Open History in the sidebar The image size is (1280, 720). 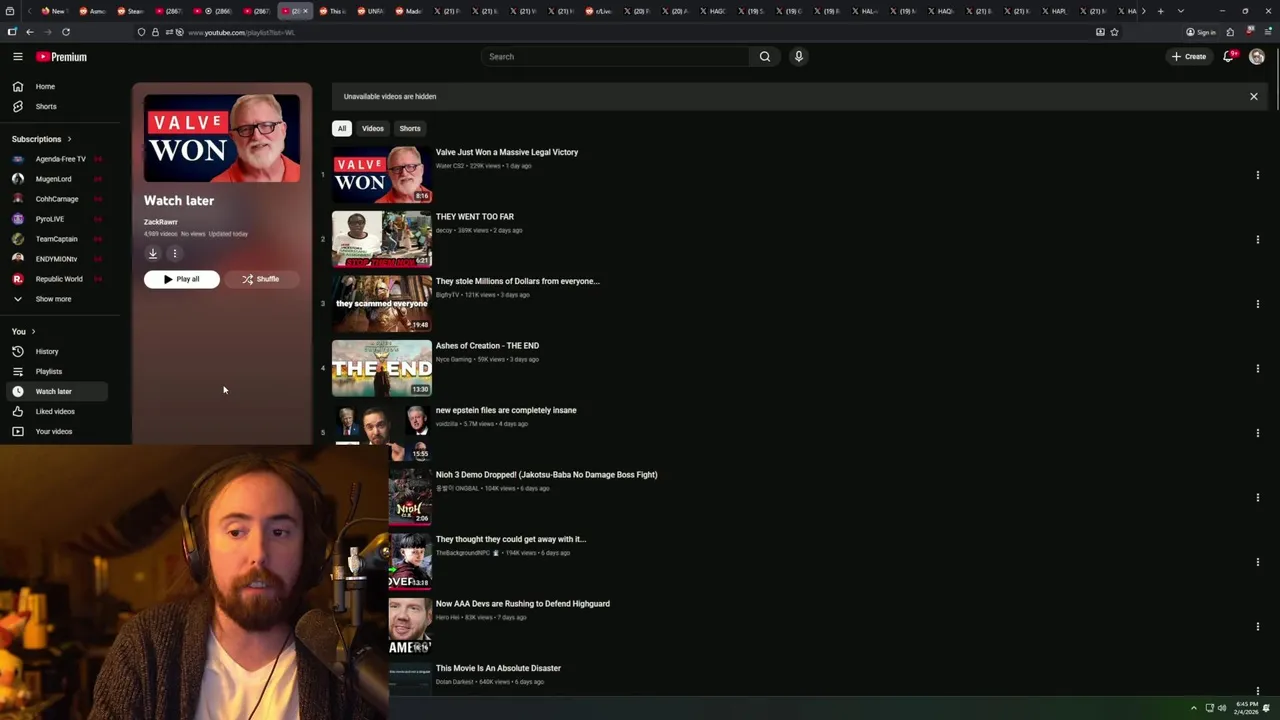[55, 352]
